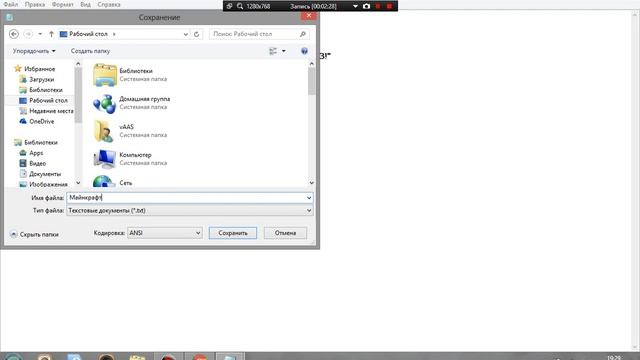Take a snapshot with recorder's camera icon
This screenshot has width=640, height=360.
click(366, 6)
